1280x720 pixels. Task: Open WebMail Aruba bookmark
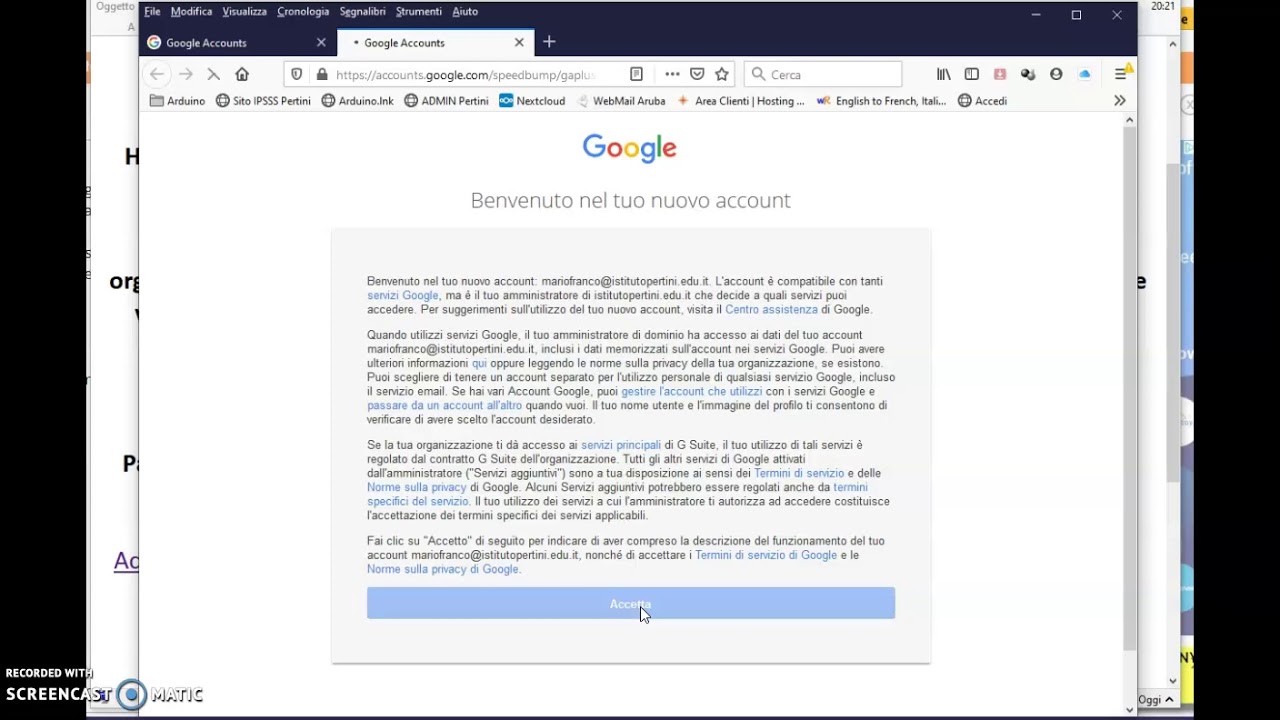[619, 101]
